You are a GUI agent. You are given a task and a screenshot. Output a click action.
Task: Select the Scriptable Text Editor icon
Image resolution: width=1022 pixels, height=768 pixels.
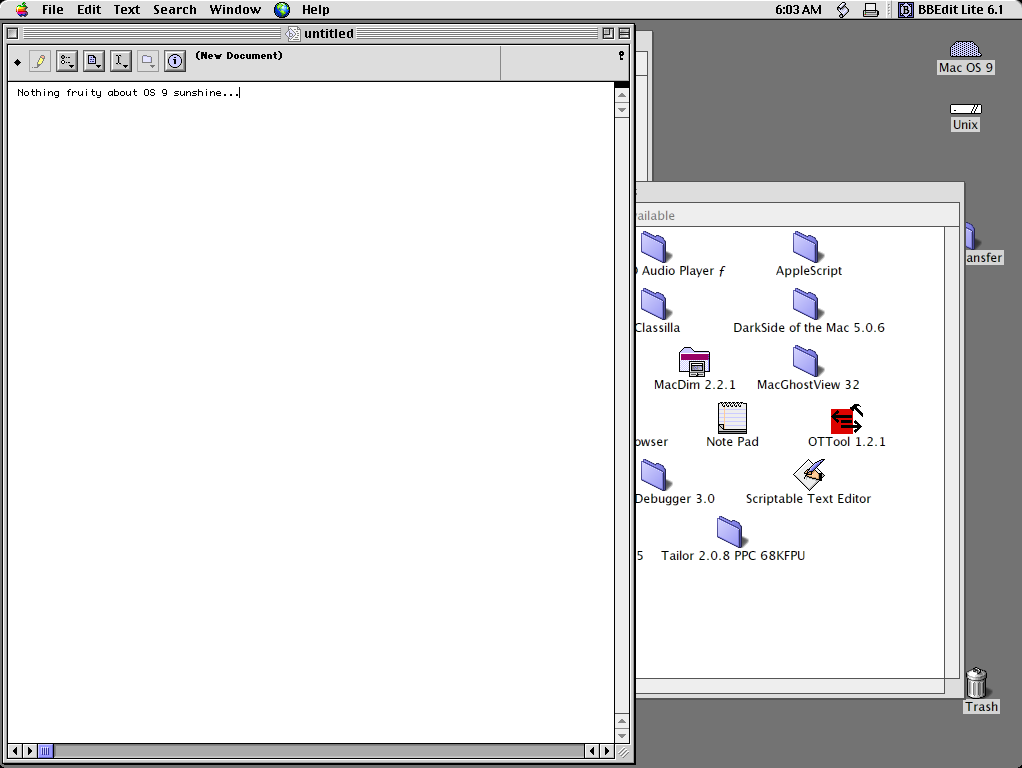(809, 474)
